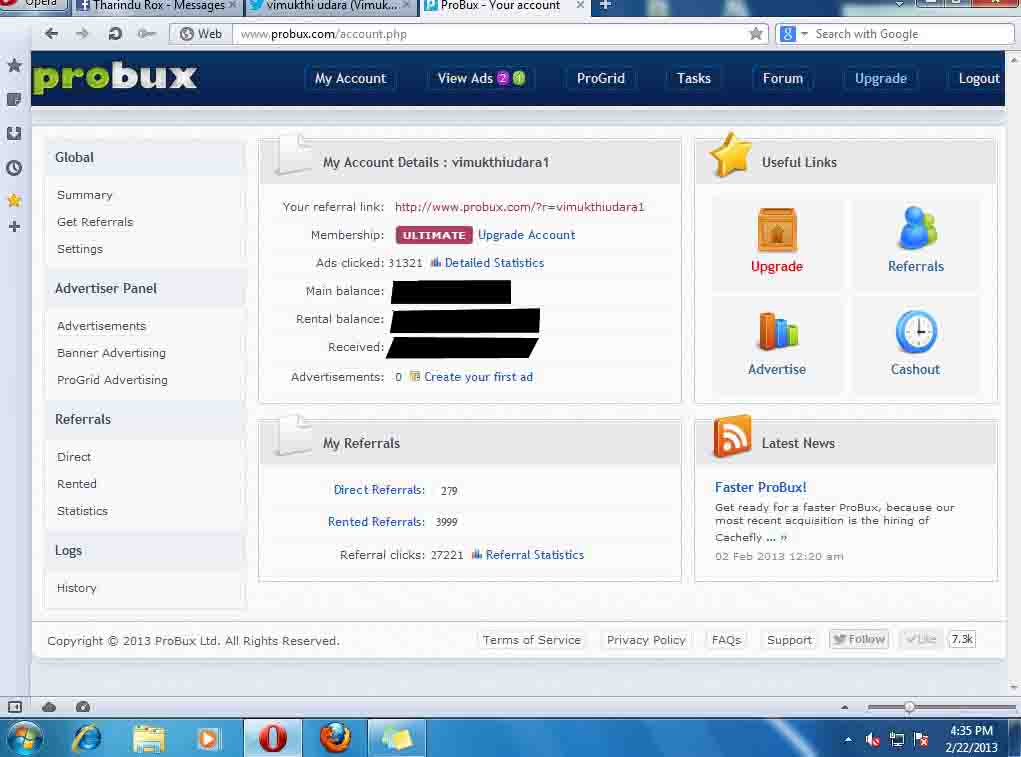Screen dimensions: 1021x757
Task: Open Opera sidebar bookmarks star panel
Action: coord(14,65)
